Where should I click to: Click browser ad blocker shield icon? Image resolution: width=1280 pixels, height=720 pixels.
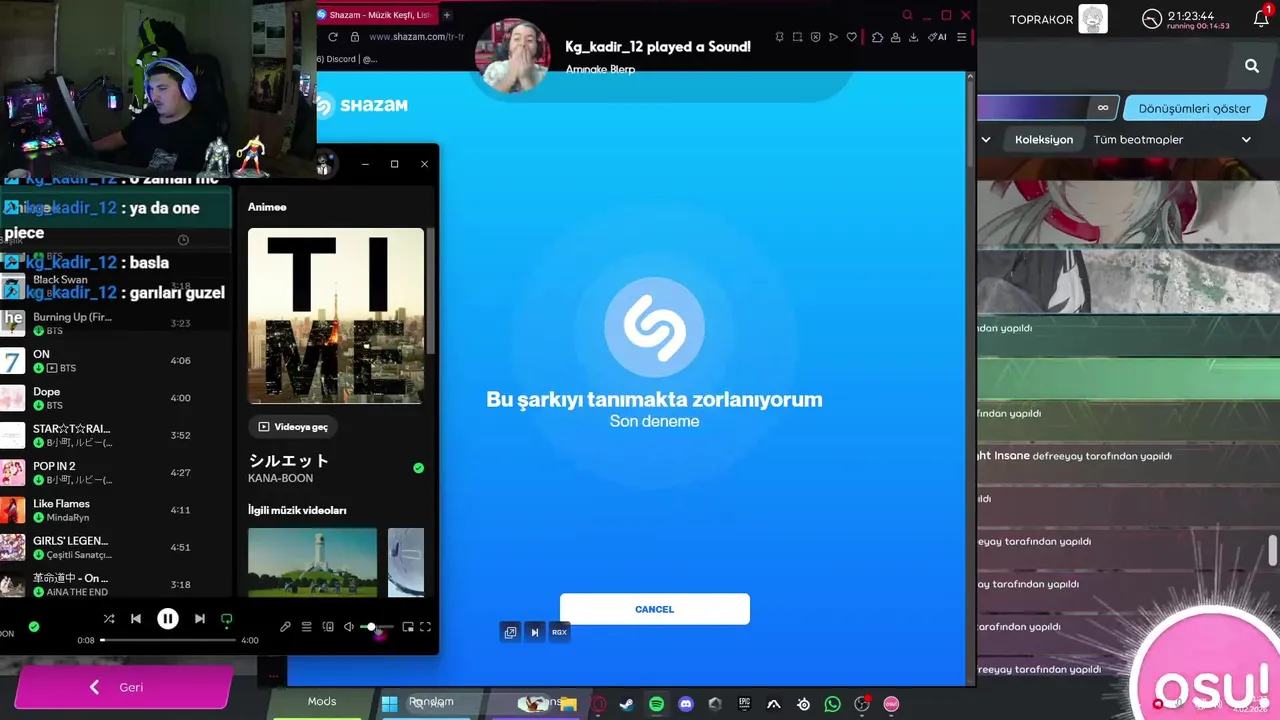[815, 37]
